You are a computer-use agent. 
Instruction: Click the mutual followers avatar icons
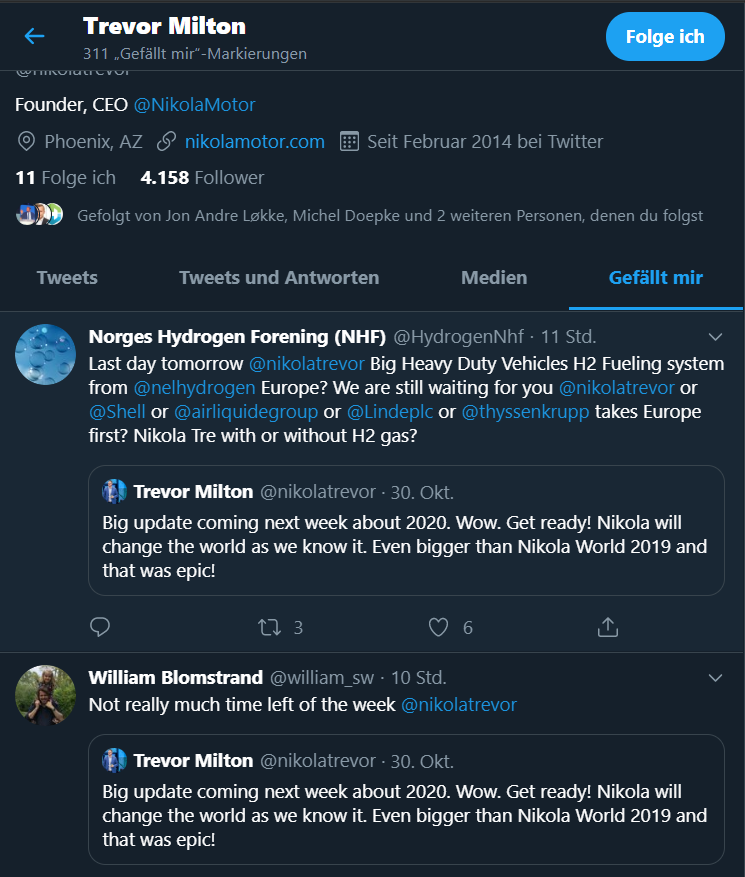click(40, 214)
